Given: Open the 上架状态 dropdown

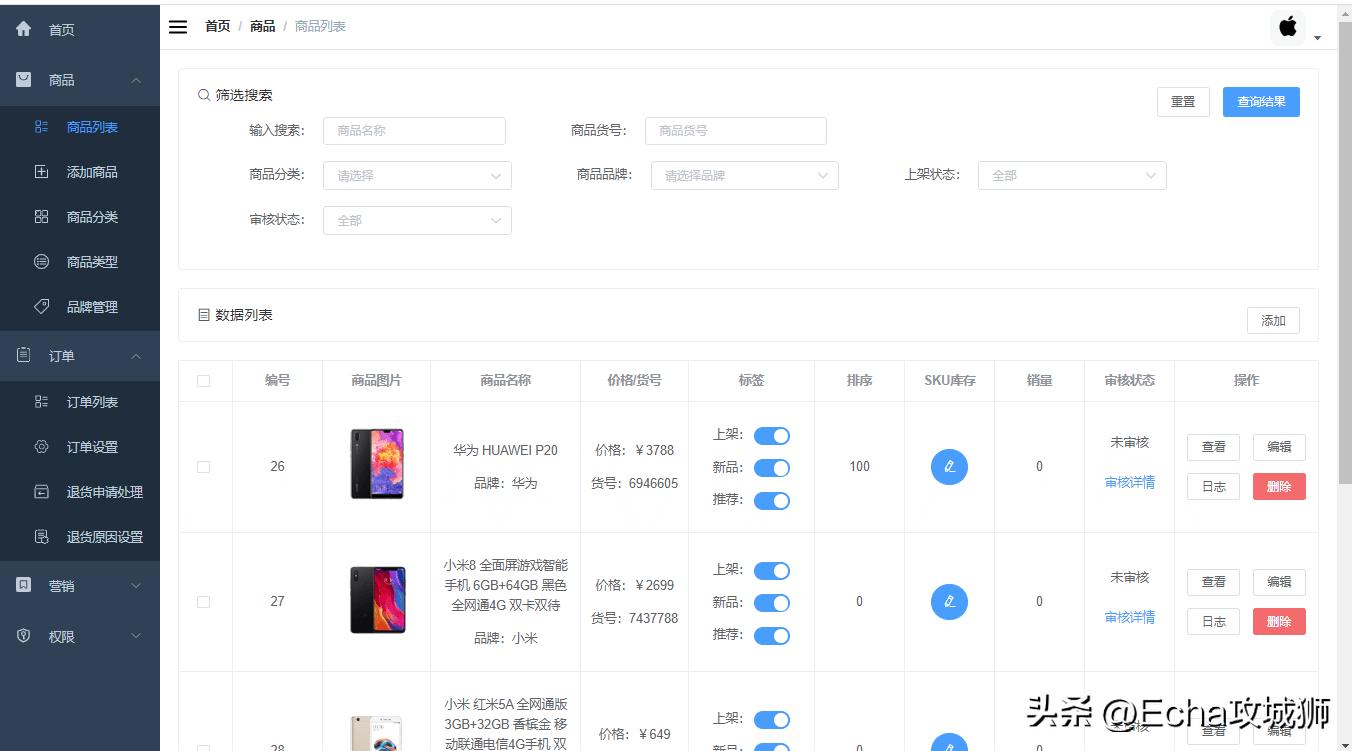Looking at the screenshot, I should (x=1071, y=175).
